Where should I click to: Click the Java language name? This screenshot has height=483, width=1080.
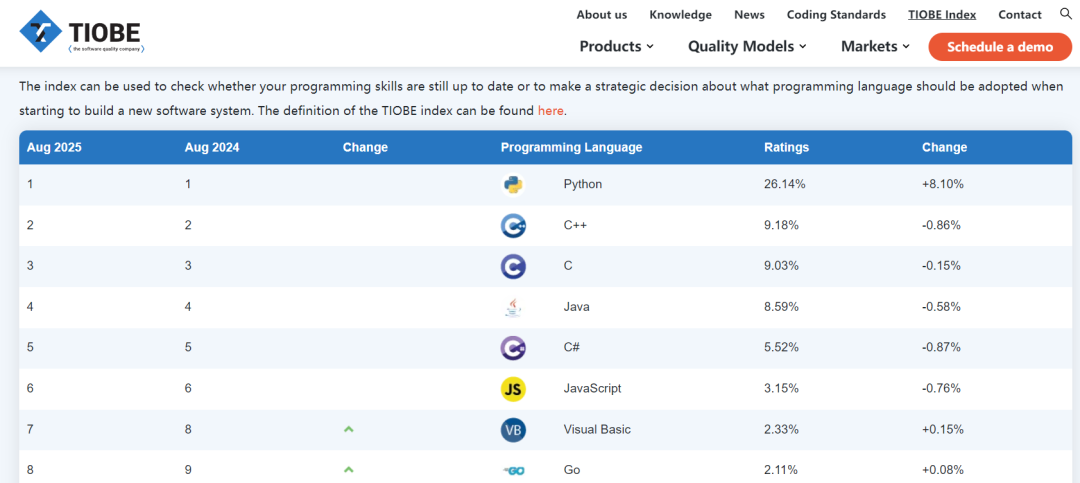577,307
